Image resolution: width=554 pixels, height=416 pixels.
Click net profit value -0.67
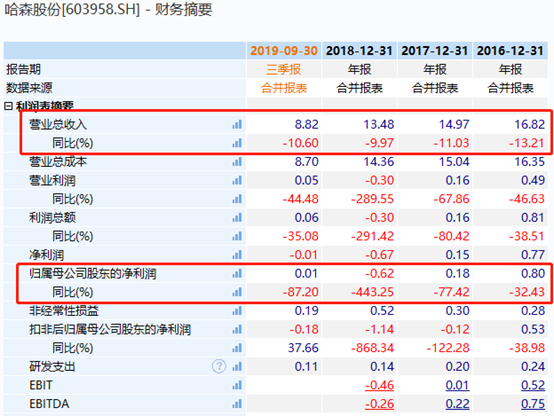coord(379,255)
